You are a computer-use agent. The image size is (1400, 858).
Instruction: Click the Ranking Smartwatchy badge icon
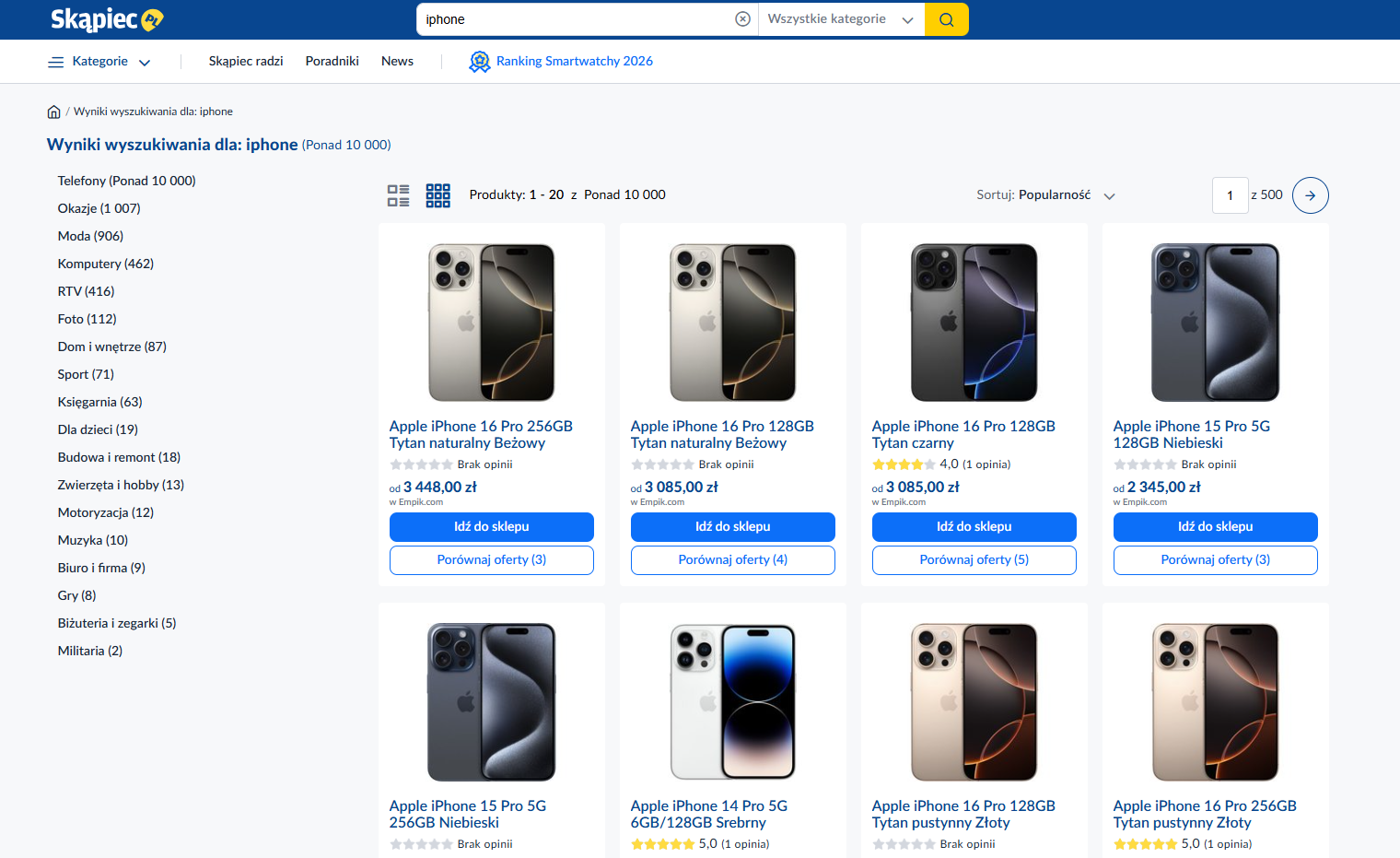479,62
